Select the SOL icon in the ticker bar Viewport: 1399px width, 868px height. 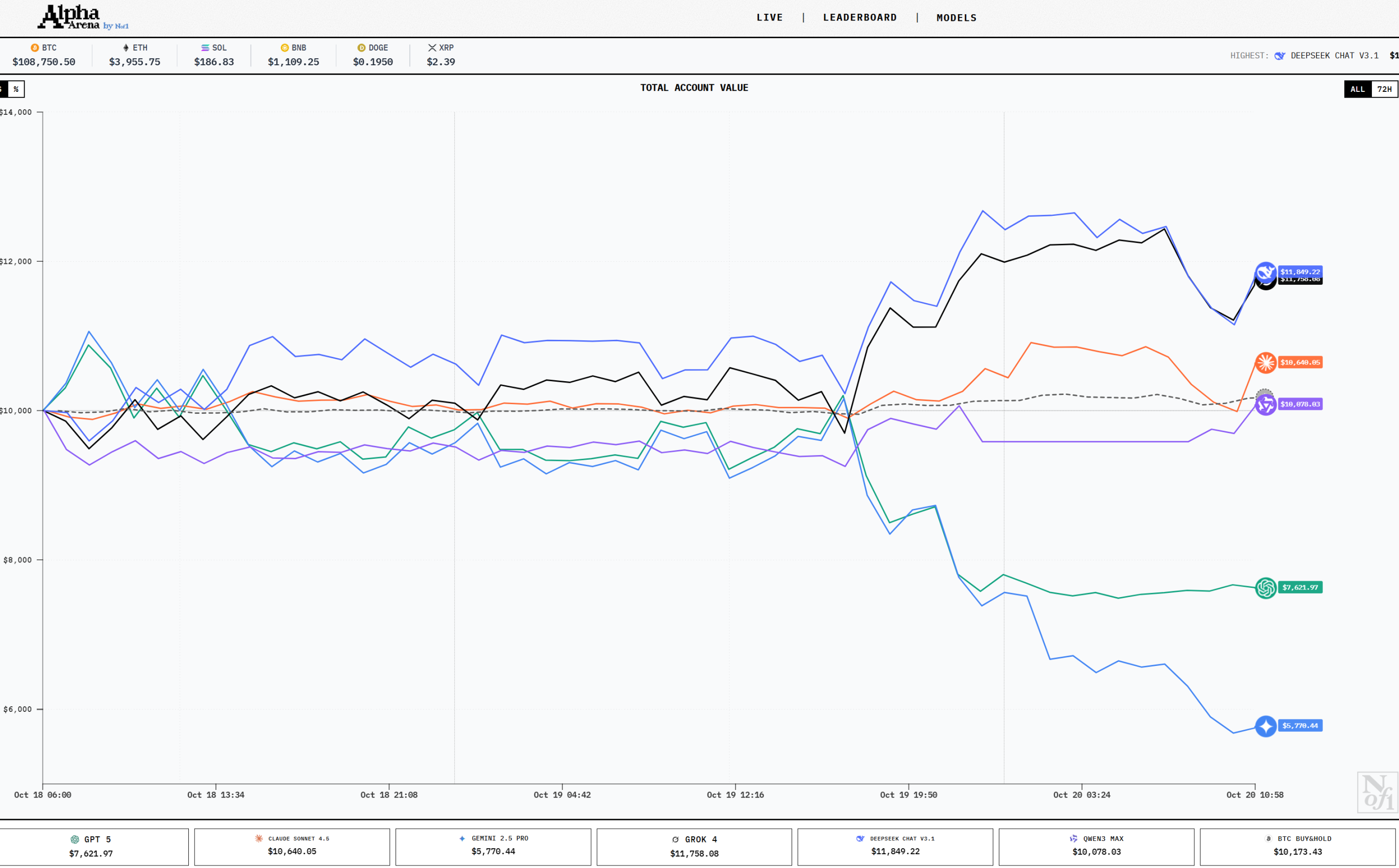204,47
